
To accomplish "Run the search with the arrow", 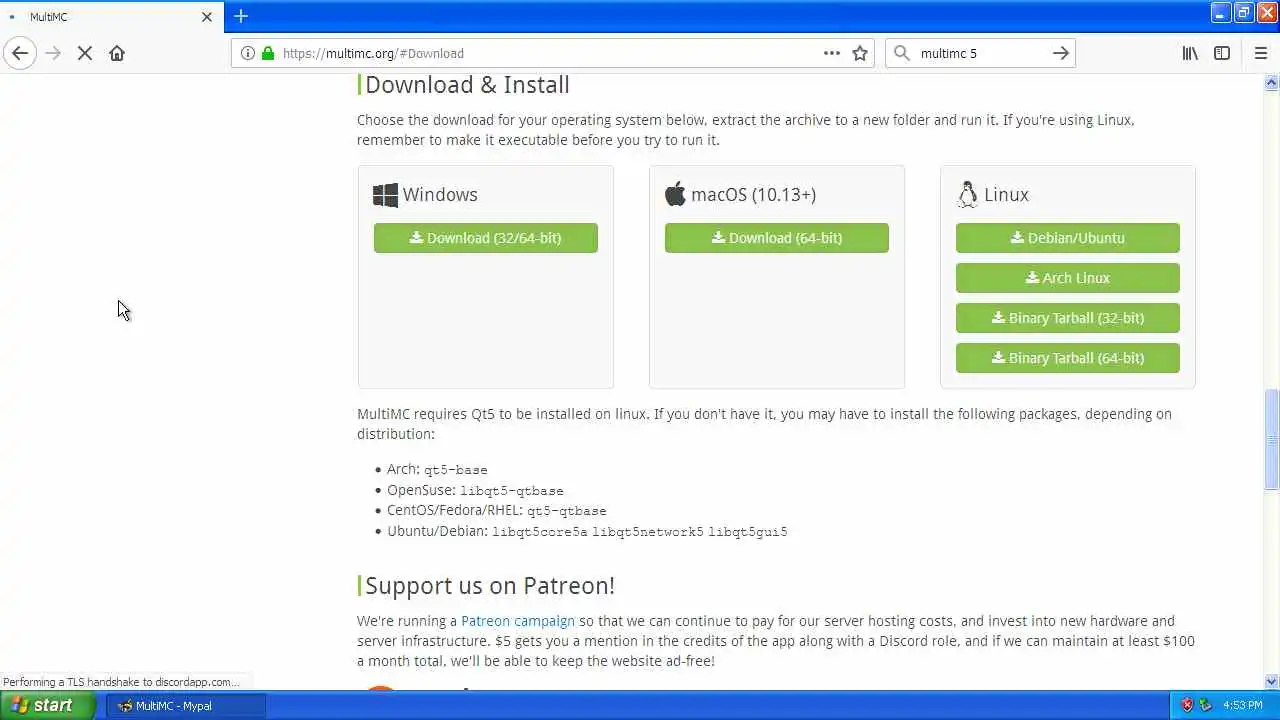I will click(x=1061, y=53).
